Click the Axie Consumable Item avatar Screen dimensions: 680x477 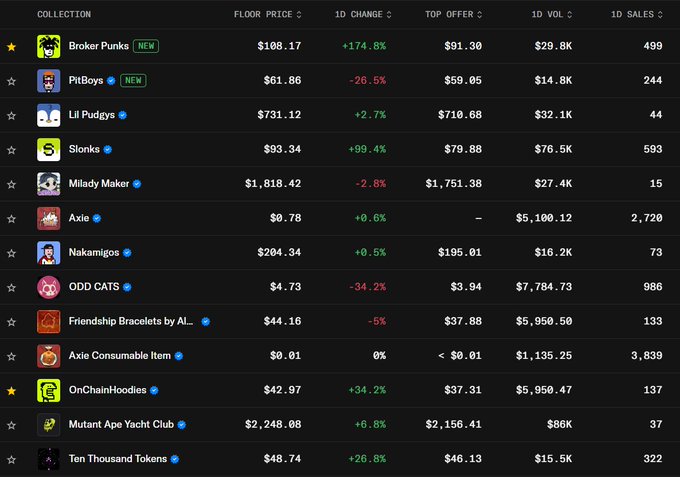pos(49,356)
